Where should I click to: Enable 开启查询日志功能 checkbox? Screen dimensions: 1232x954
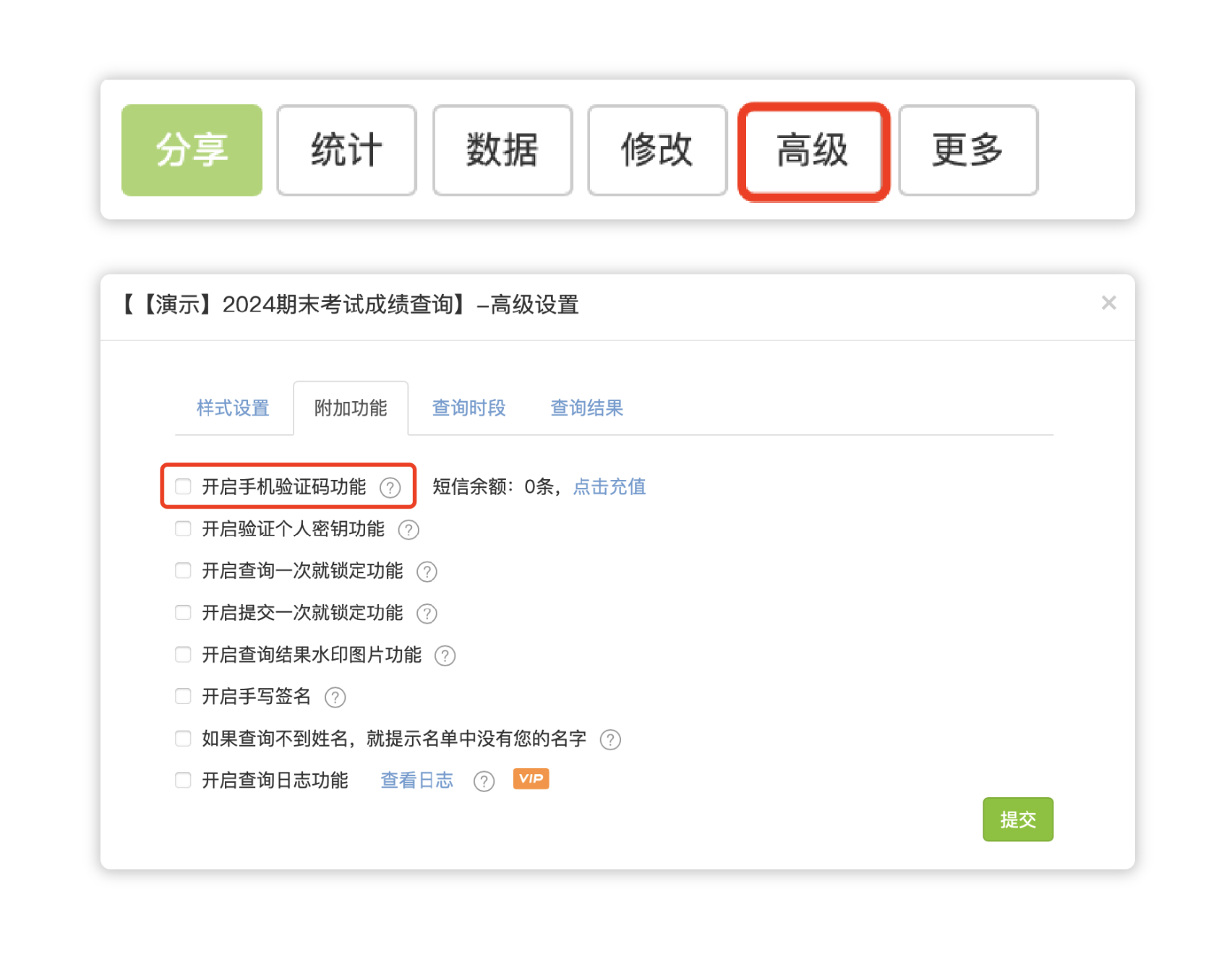click(x=183, y=780)
